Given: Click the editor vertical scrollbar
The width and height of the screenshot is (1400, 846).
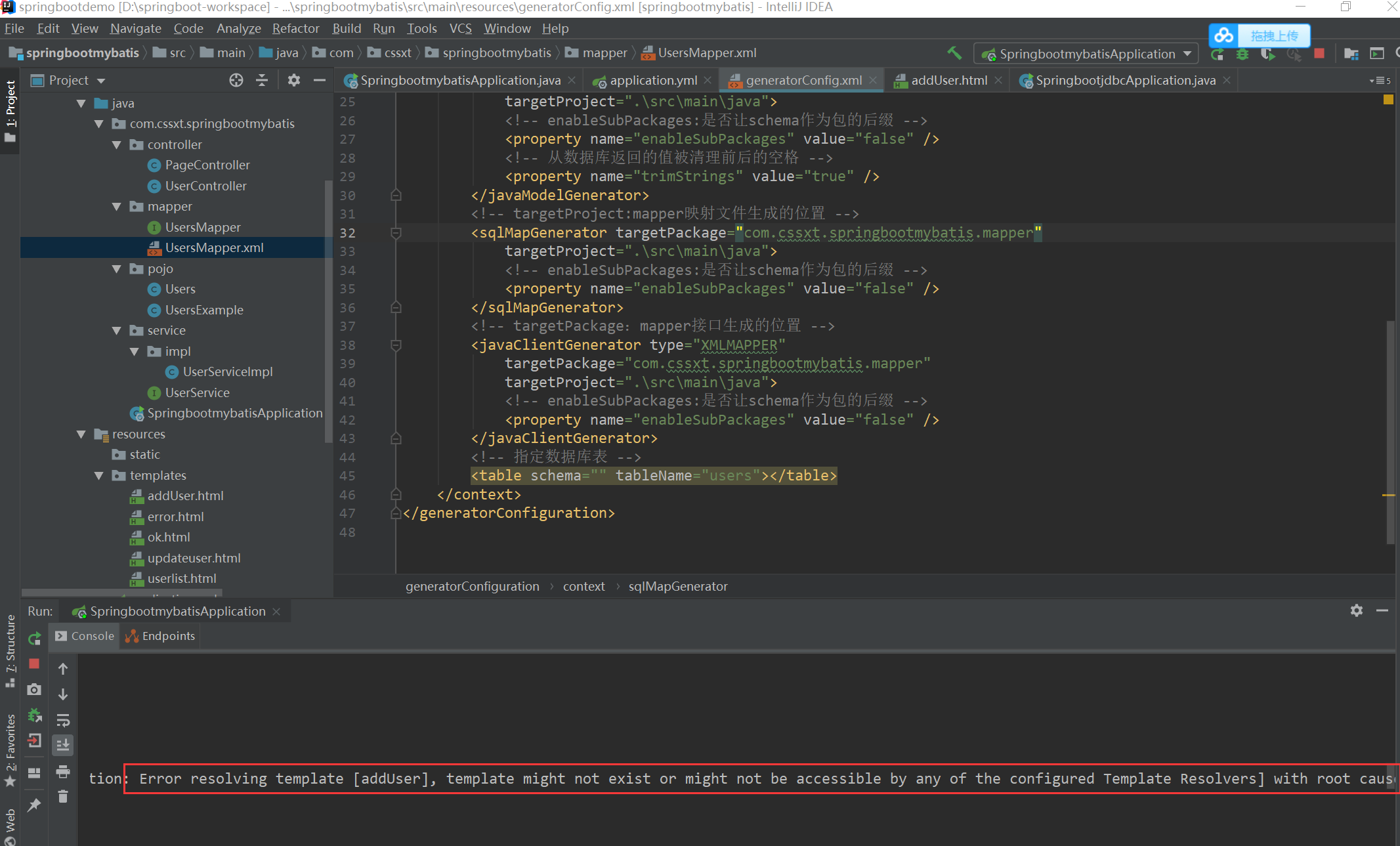Looking at the screenshot, I should pyautogui.click(x=1390, y=433).
